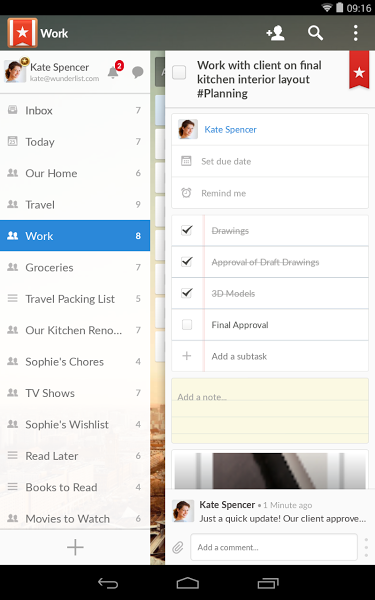375x600 pixels.
Task: Focus the Add a comment field
Action: [x=274, y=548]
